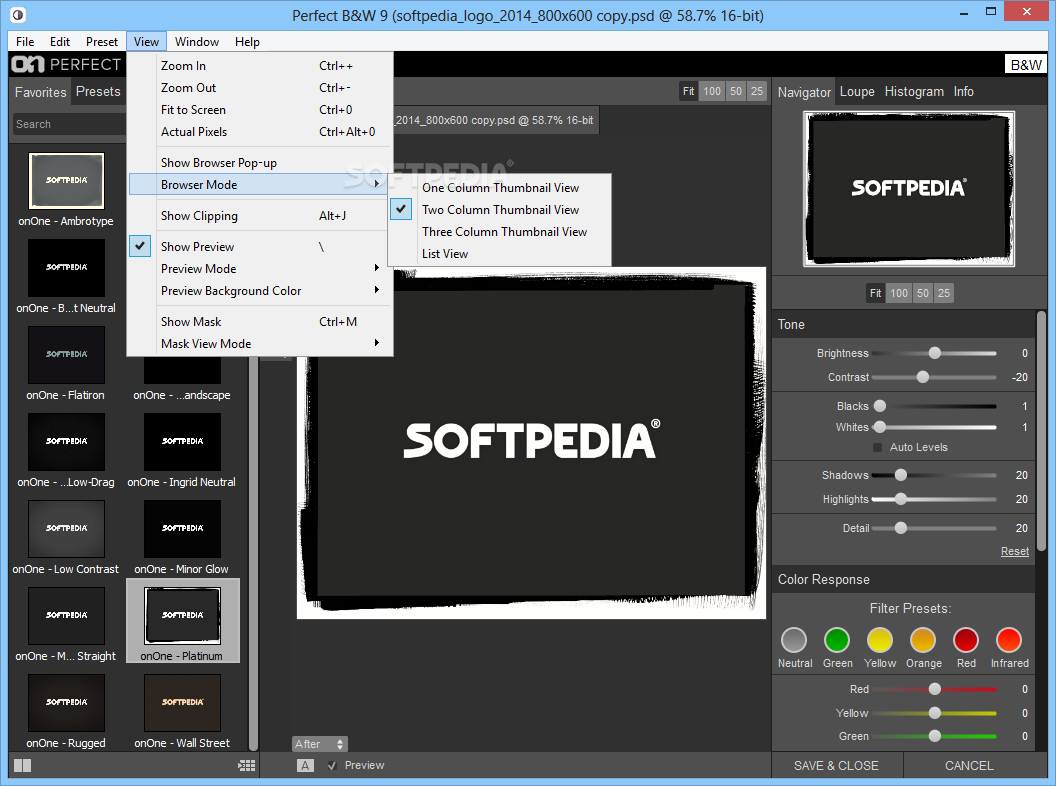Open the File menu
Screen dimensions: 1056x786
[x=25, y=42]
